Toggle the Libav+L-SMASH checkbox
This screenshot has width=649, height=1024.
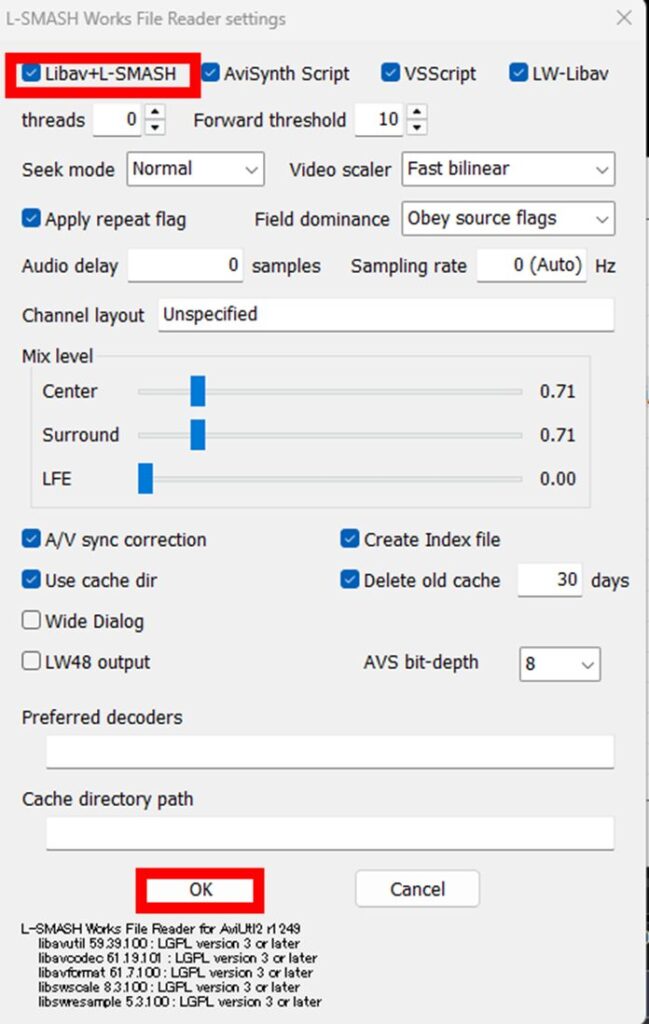pyautogui.click(x=32, y=73)
